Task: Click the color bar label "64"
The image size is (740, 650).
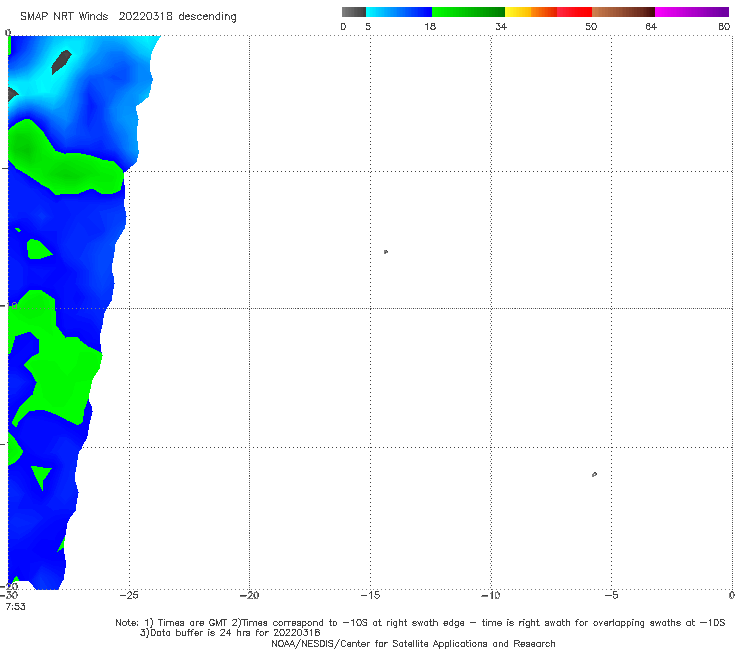Action: point(651,26)
